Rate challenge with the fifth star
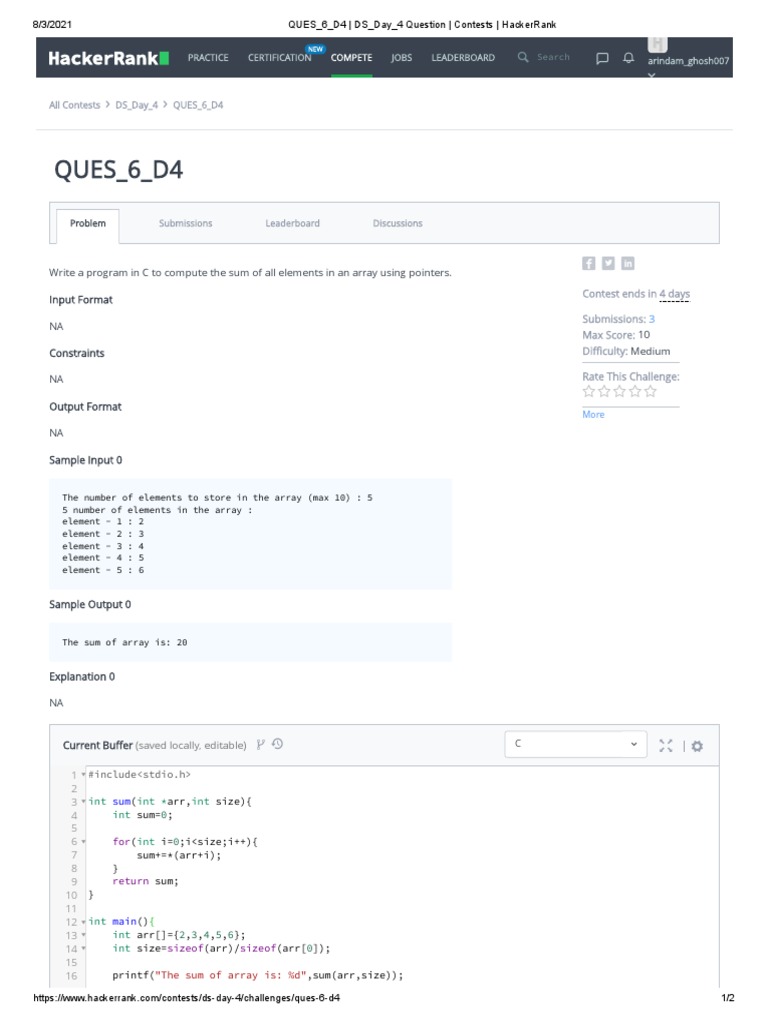This screenshot has width=768, height=1024. (651, 392)
